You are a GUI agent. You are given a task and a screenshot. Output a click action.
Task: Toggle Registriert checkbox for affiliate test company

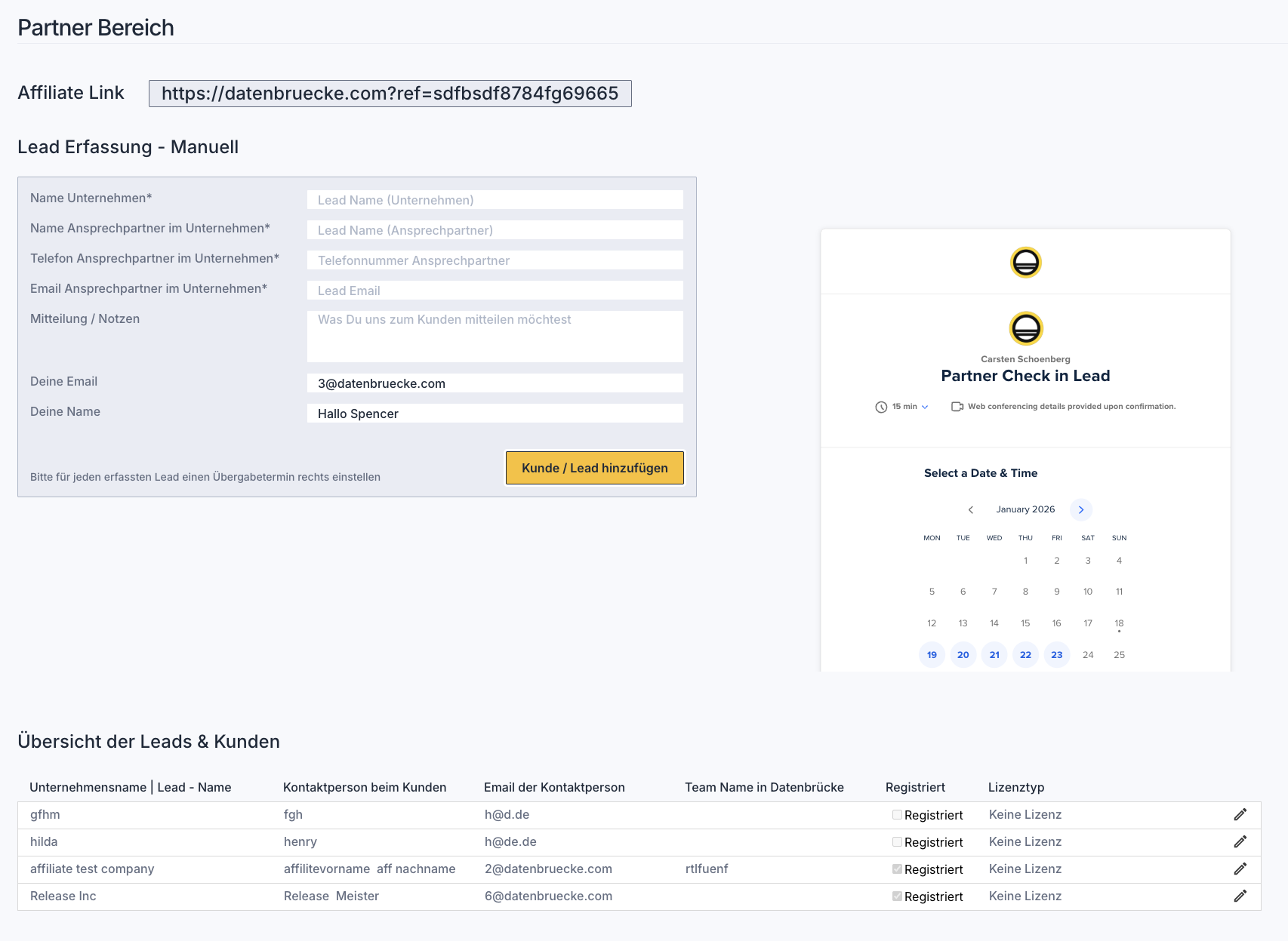[x=897, y=869]
